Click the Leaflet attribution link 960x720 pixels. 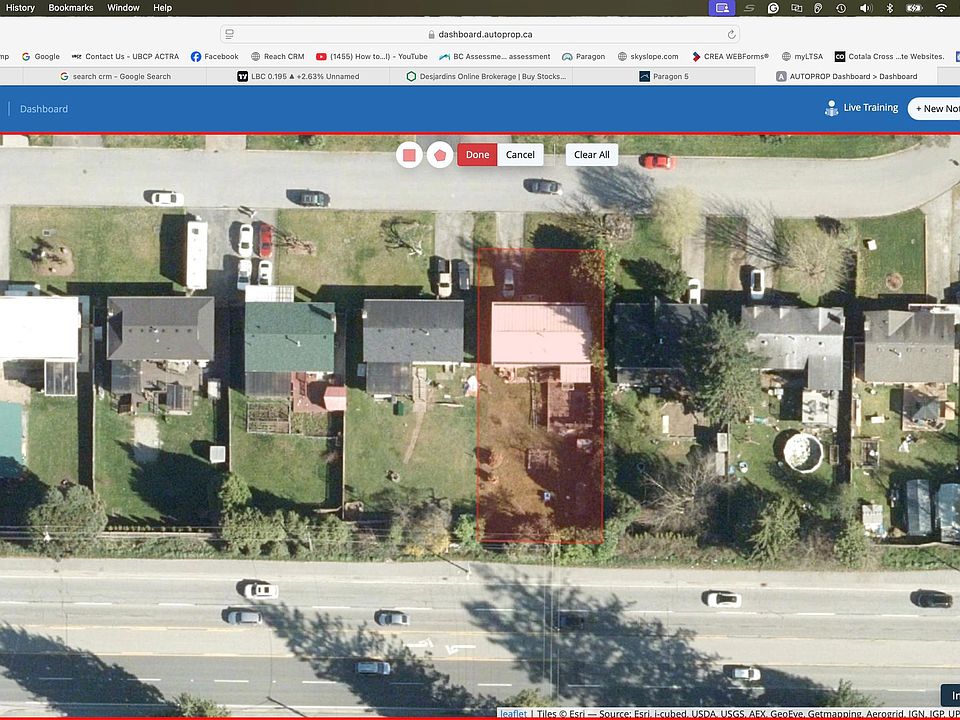[x=513, y=713]
